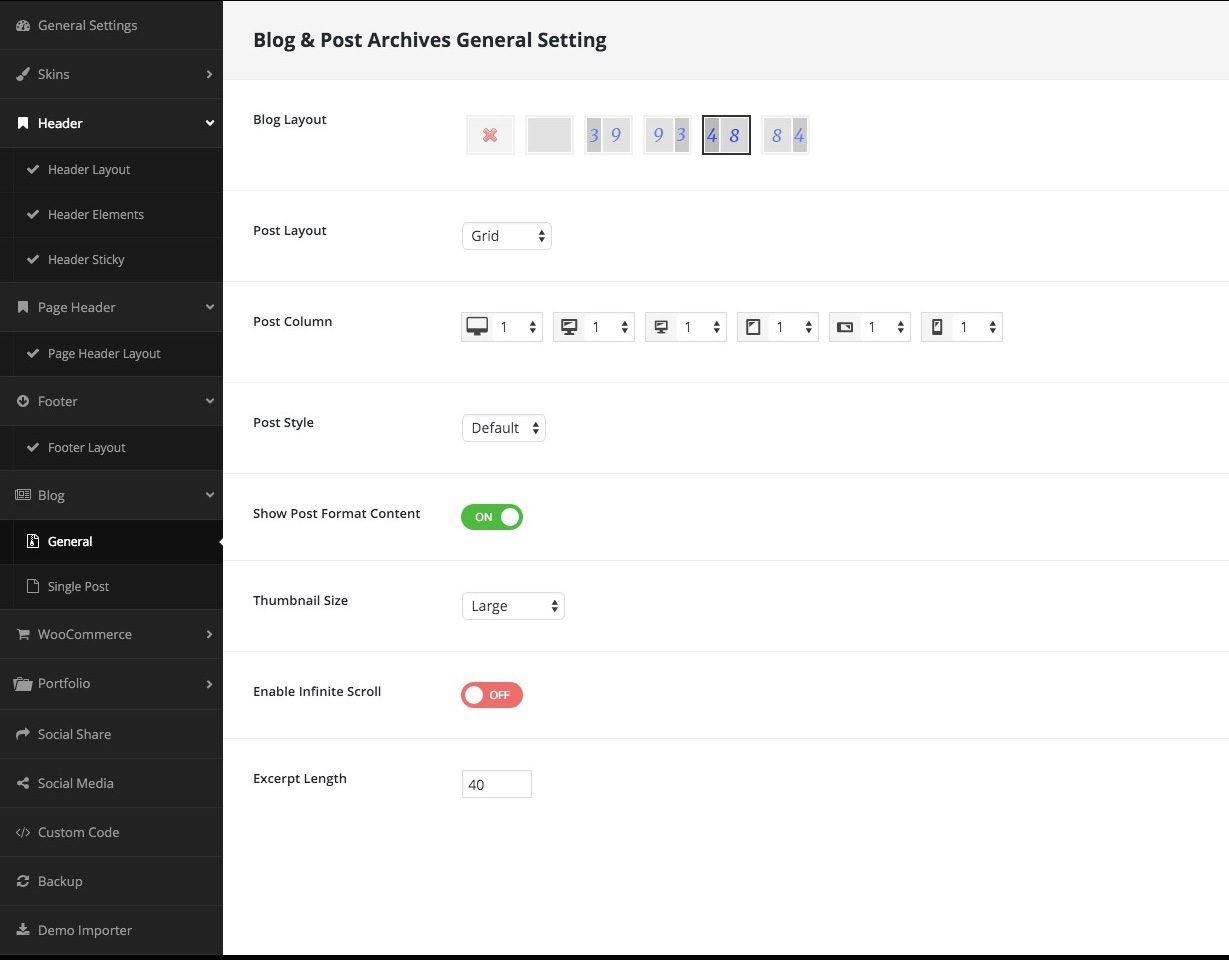Screen dimensions: 1229x960
Task: Pick the full-width blank blog layout
Action: (x=549, y=135)
